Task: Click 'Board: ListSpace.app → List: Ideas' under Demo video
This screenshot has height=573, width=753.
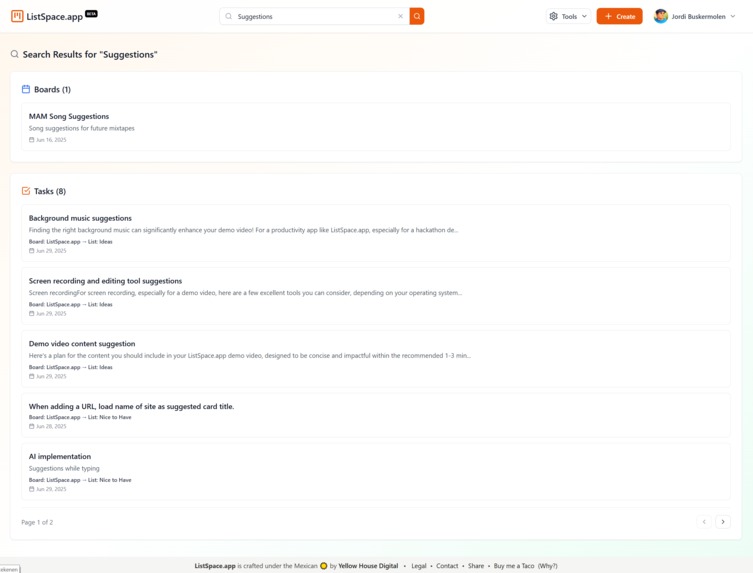Action: [x=71, y=367]
